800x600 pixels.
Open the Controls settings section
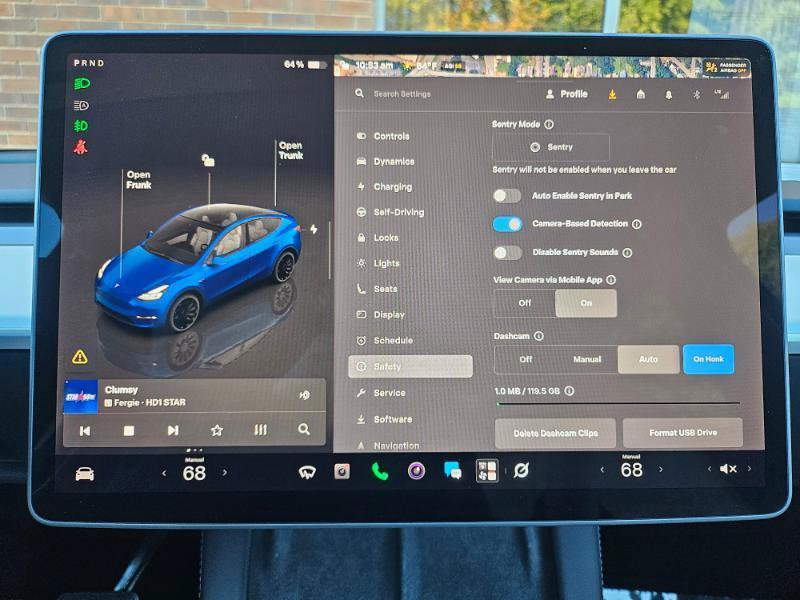coord(391,136)
